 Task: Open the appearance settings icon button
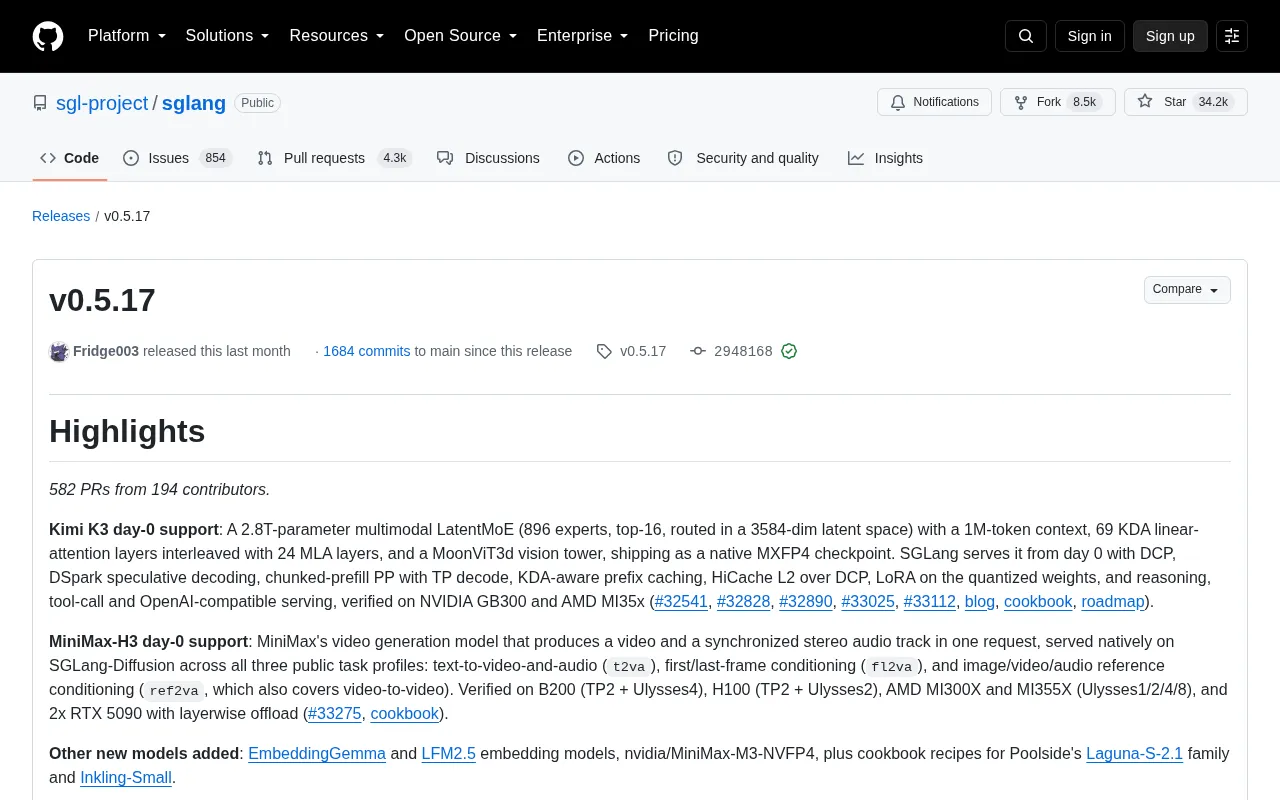pyautogui.click(x=1232, y=36)
